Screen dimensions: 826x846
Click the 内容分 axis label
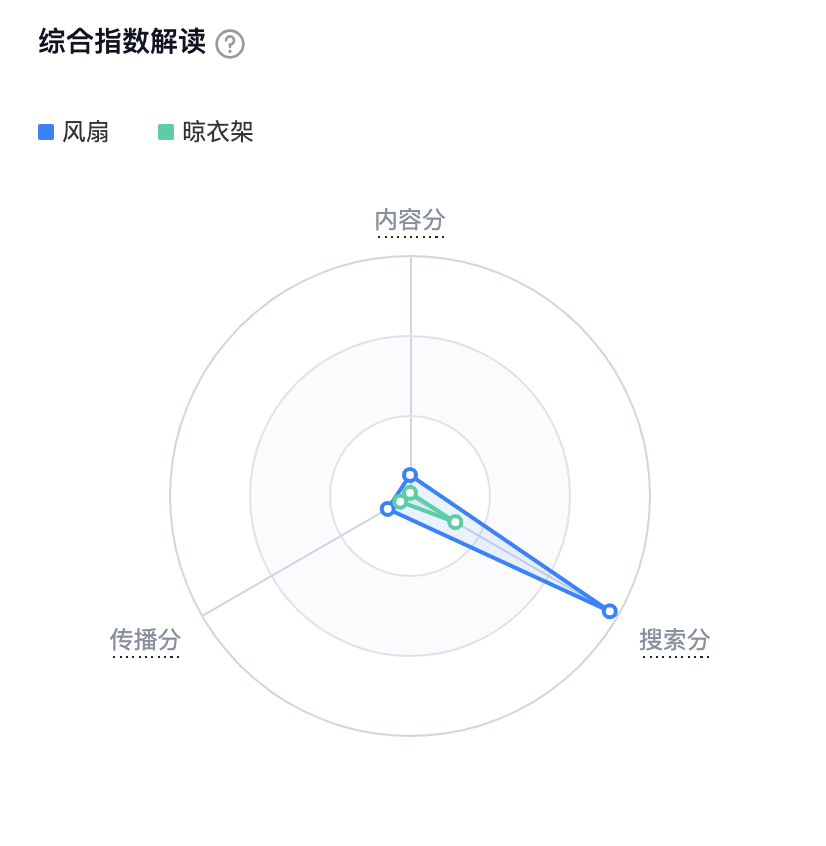(x=410, y=219)
